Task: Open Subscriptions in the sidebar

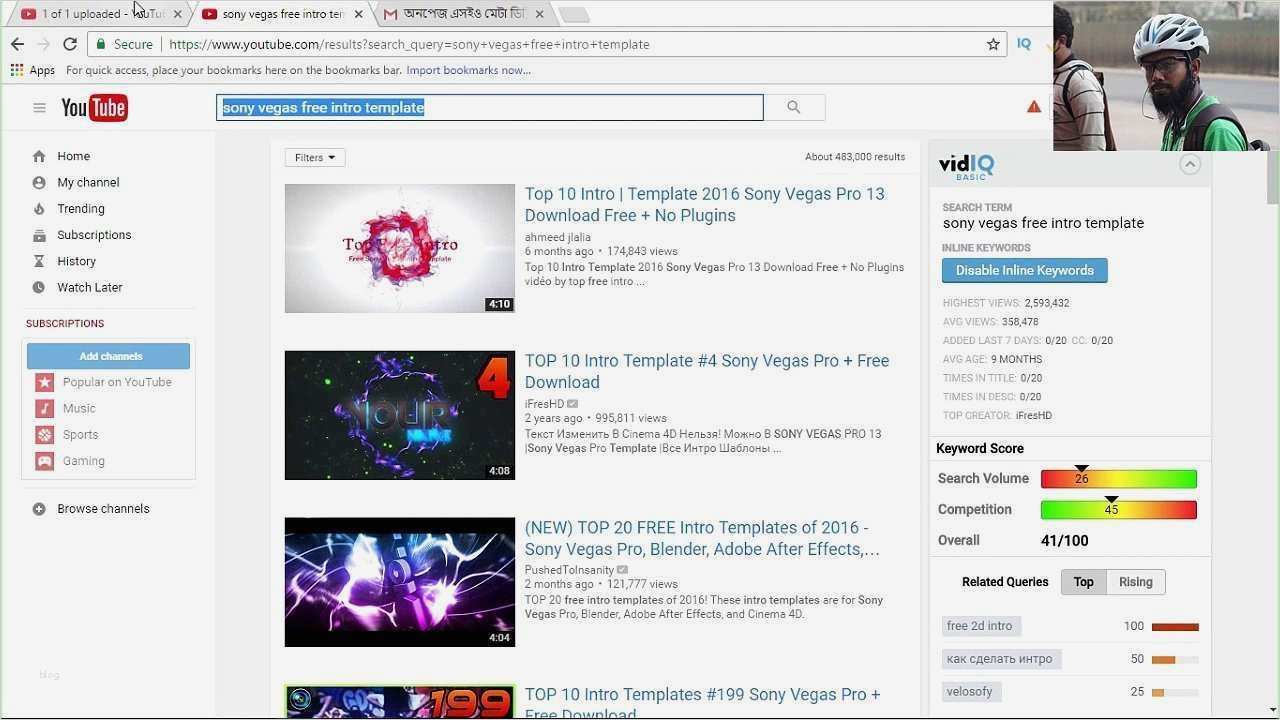Action: pyautogui.click(x=93, y=235)
